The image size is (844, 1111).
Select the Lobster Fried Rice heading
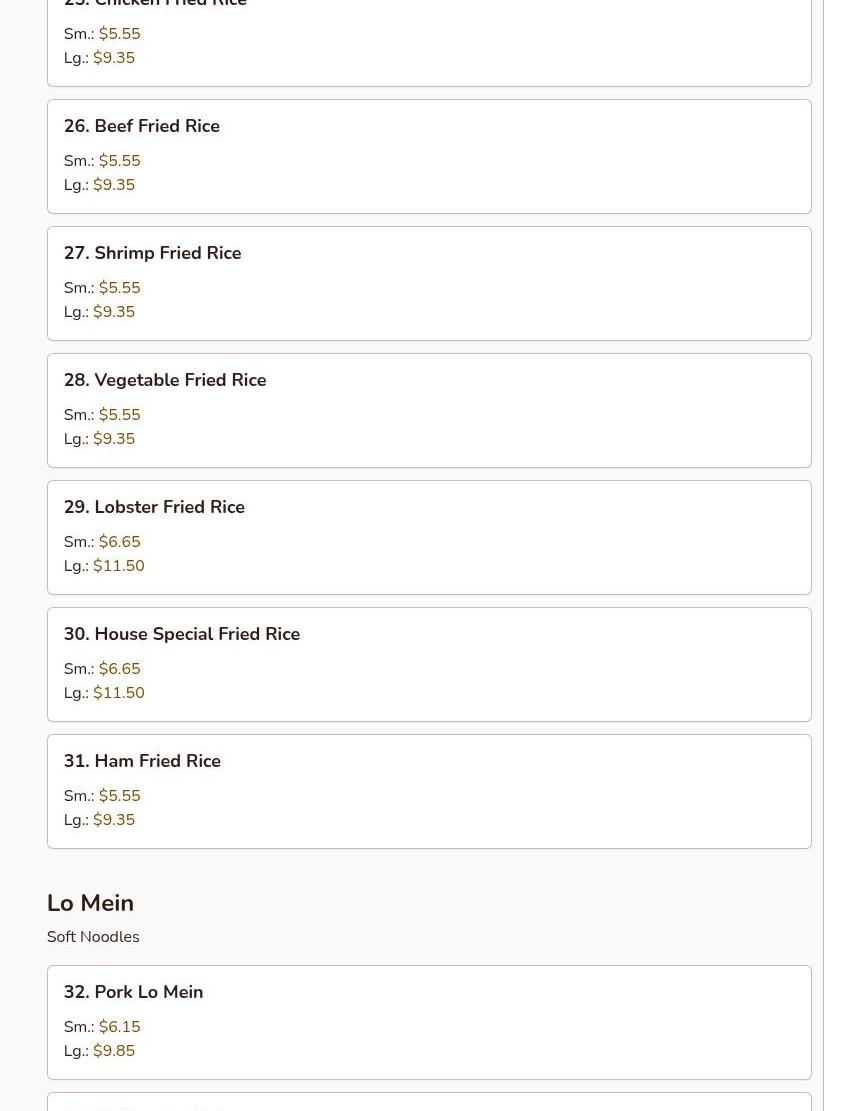(154, 507)
